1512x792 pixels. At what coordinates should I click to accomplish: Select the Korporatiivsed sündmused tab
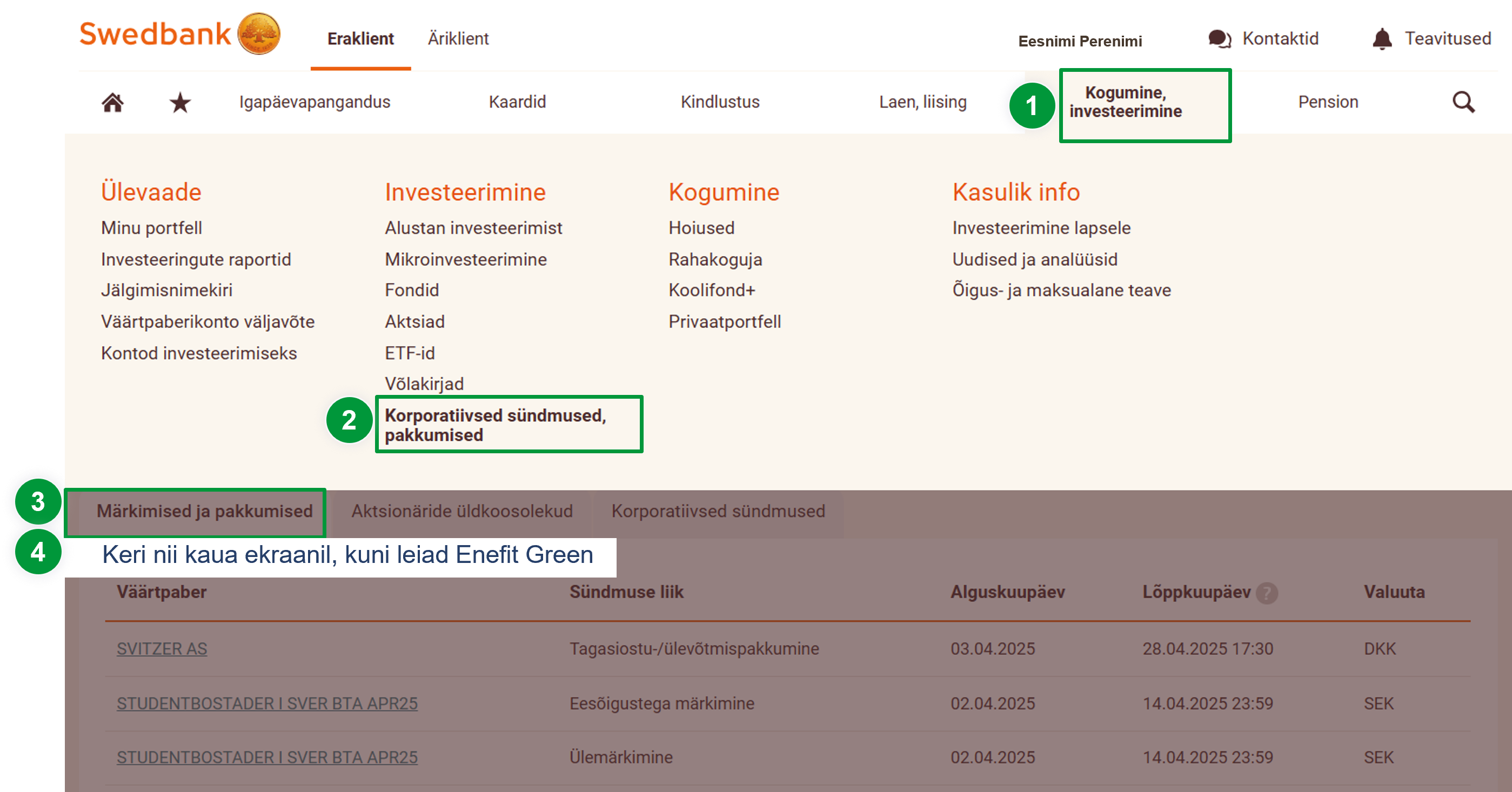coord(718,511)
